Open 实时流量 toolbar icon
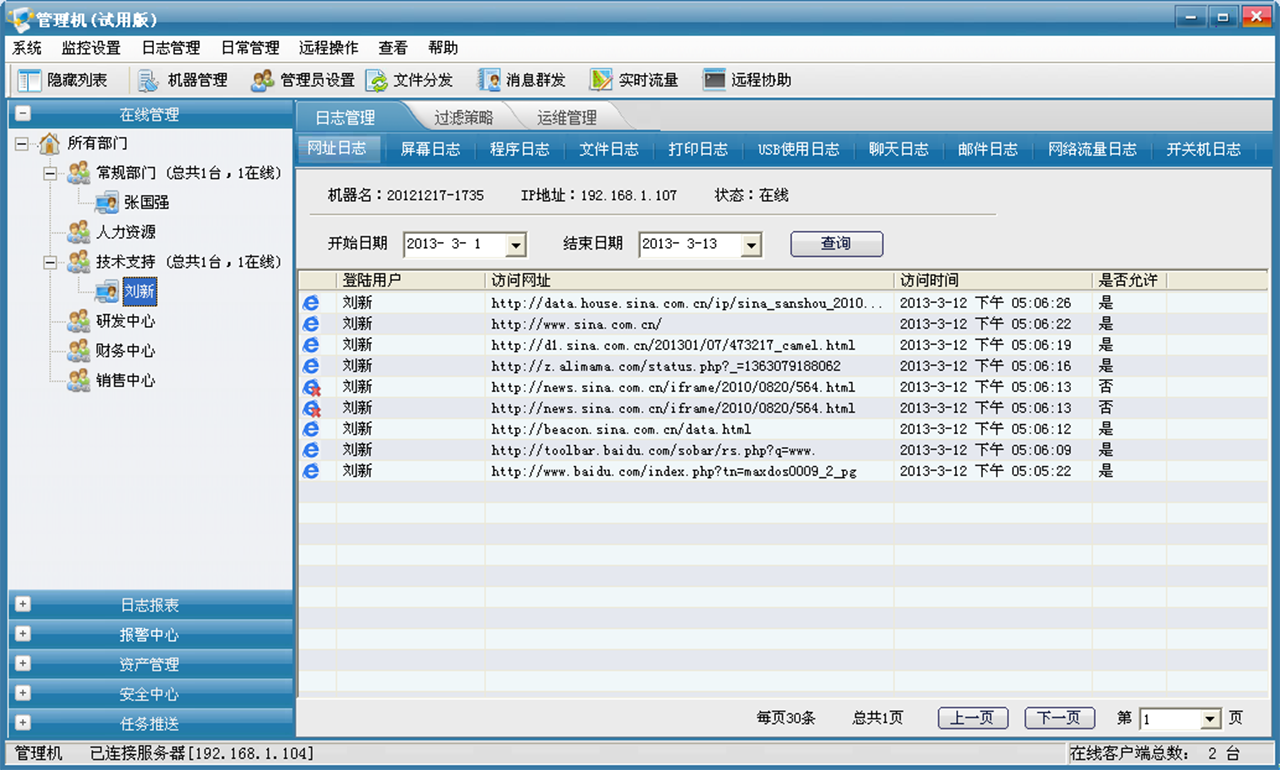Viewport: 1280px width, 770px height. pyautogui.click(x=601, y=80)
